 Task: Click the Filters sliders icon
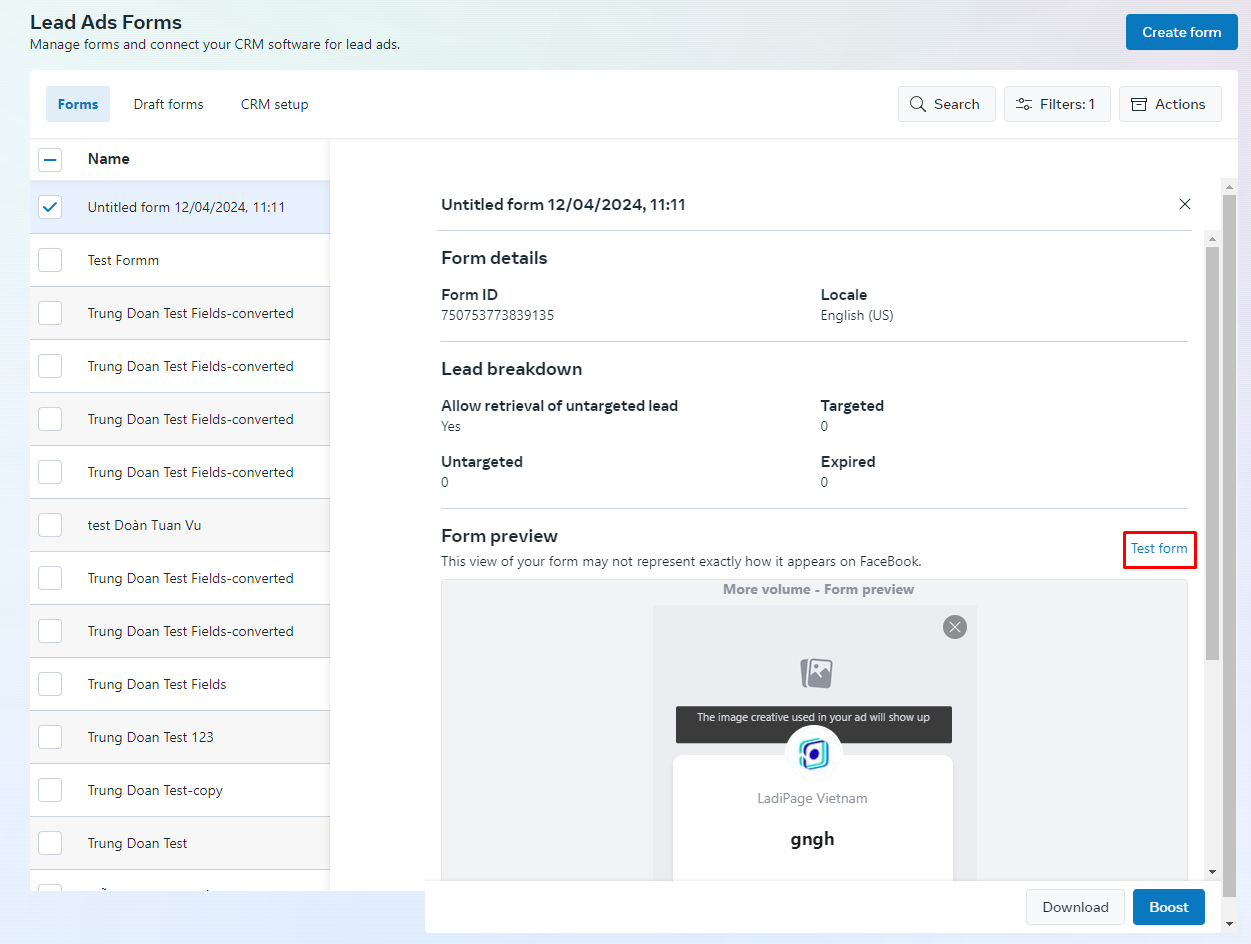[x=1024, y=104]
